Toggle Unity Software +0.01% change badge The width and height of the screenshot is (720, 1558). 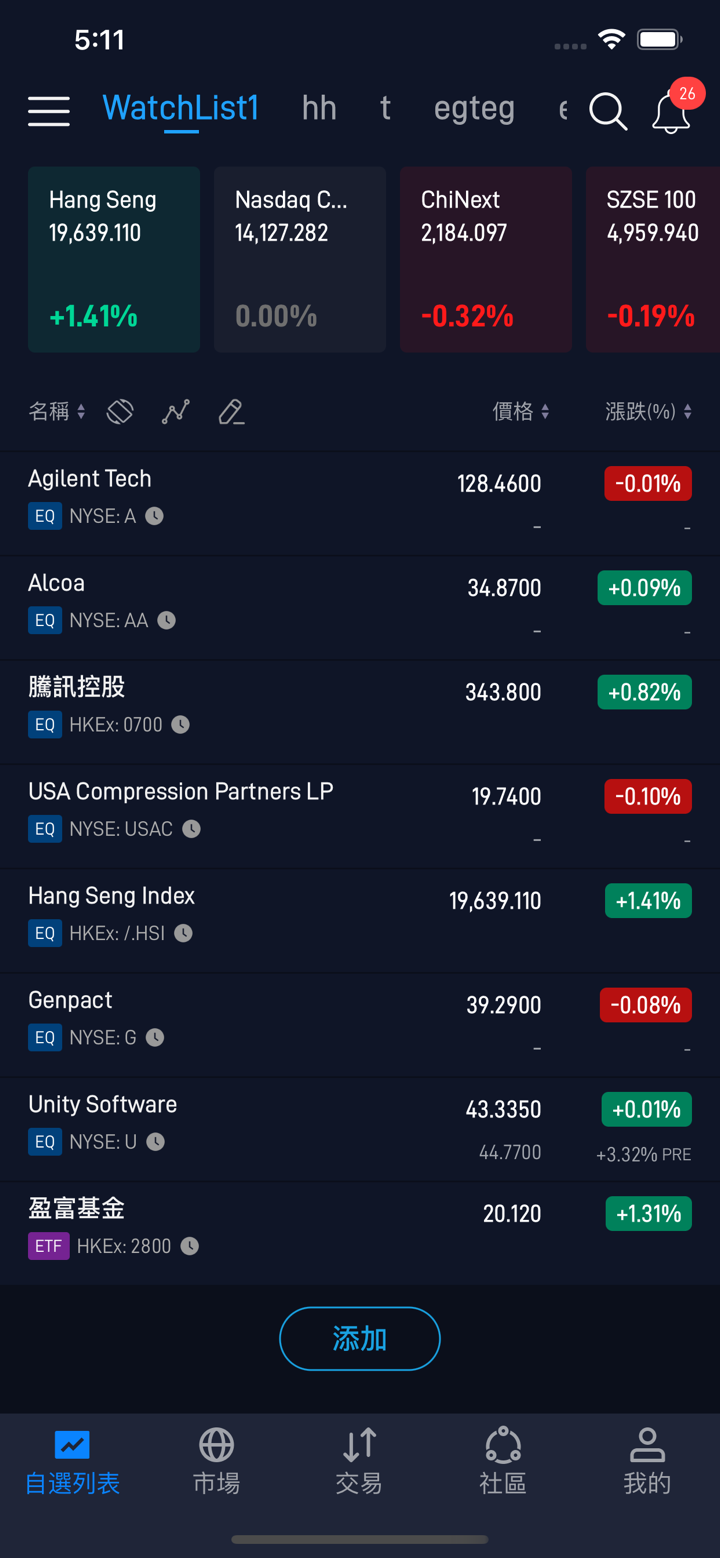[x=646, y=1109]
